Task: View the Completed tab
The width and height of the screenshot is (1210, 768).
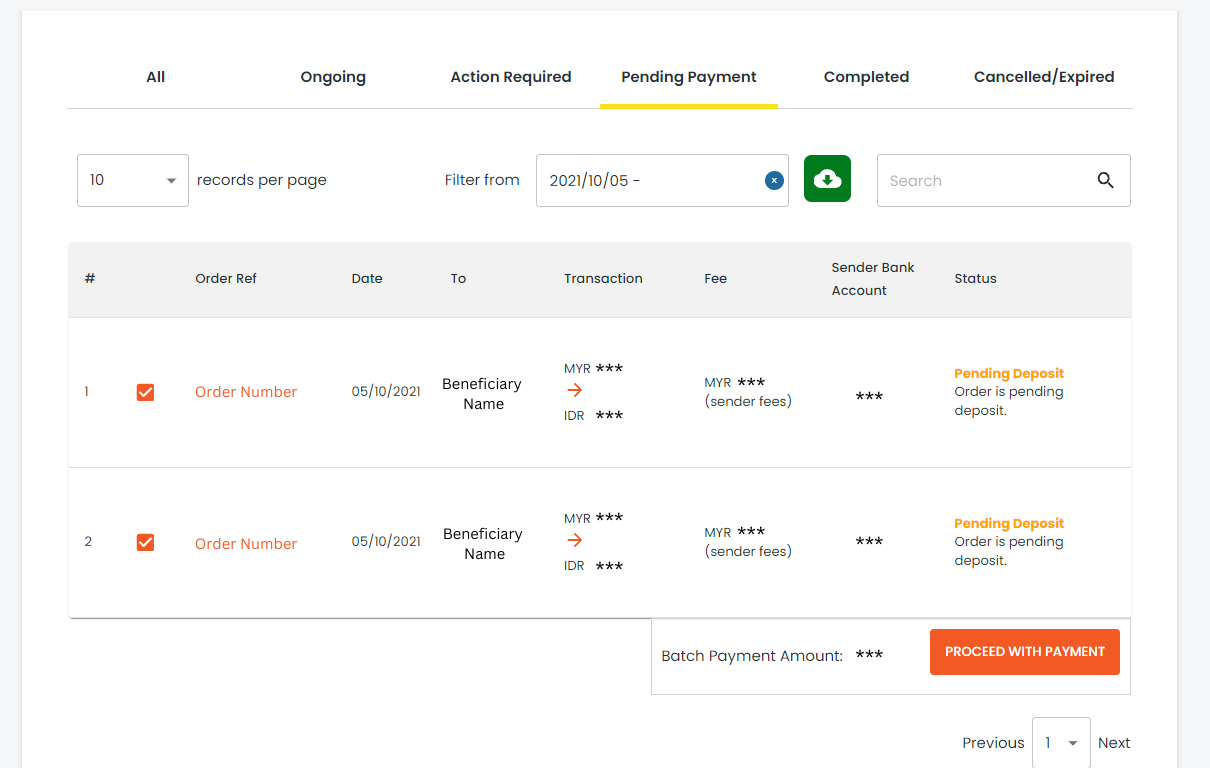Action: (866, 77)
